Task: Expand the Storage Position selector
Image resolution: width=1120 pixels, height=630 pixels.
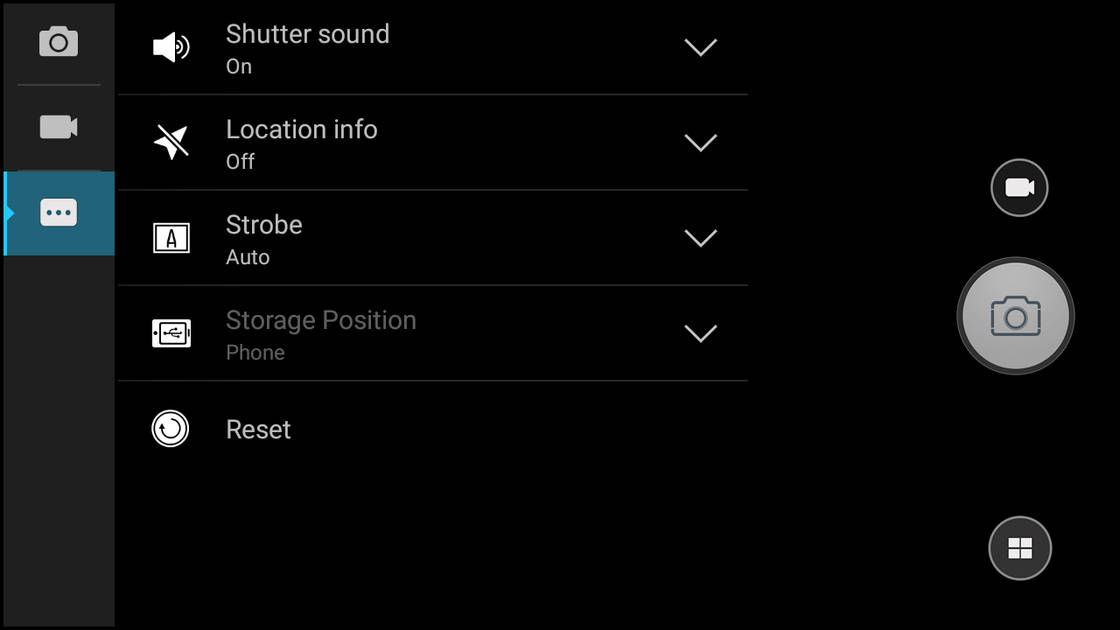Action: tap(701, 333)
